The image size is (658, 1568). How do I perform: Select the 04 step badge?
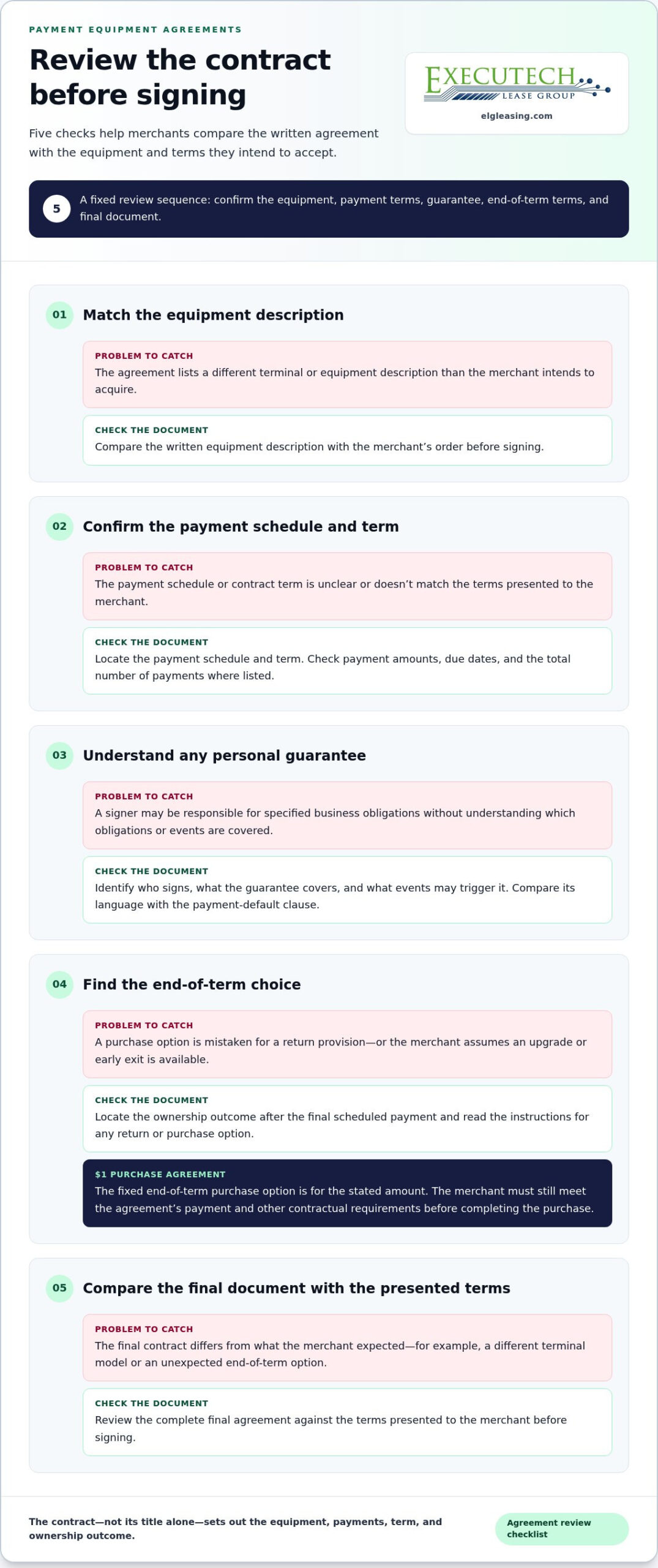coord(59,984)
